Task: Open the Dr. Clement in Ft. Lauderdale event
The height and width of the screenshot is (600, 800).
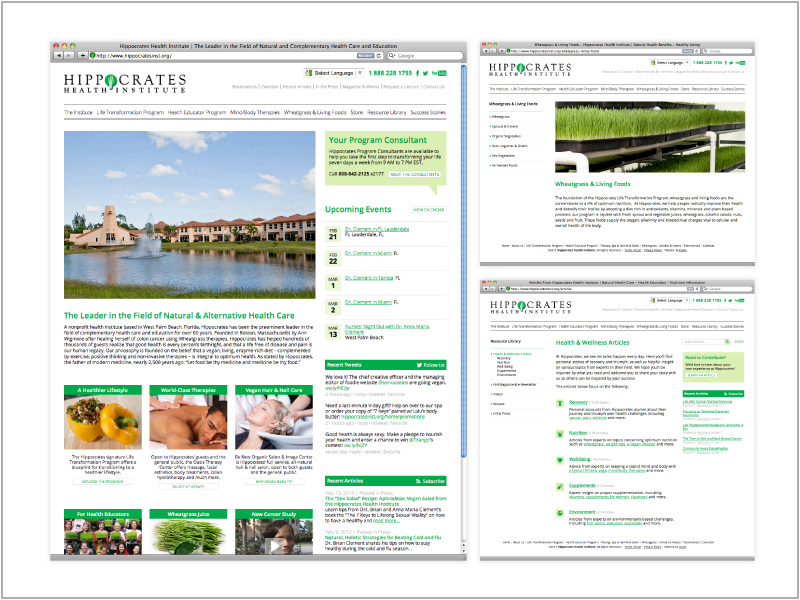Action: (x=377, y=229)
